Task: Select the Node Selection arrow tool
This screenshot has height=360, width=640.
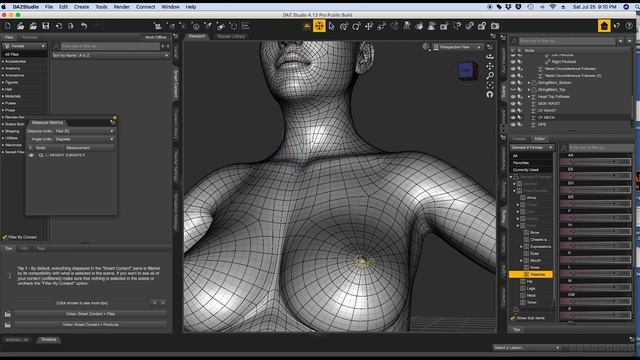Action: (331, 26)
